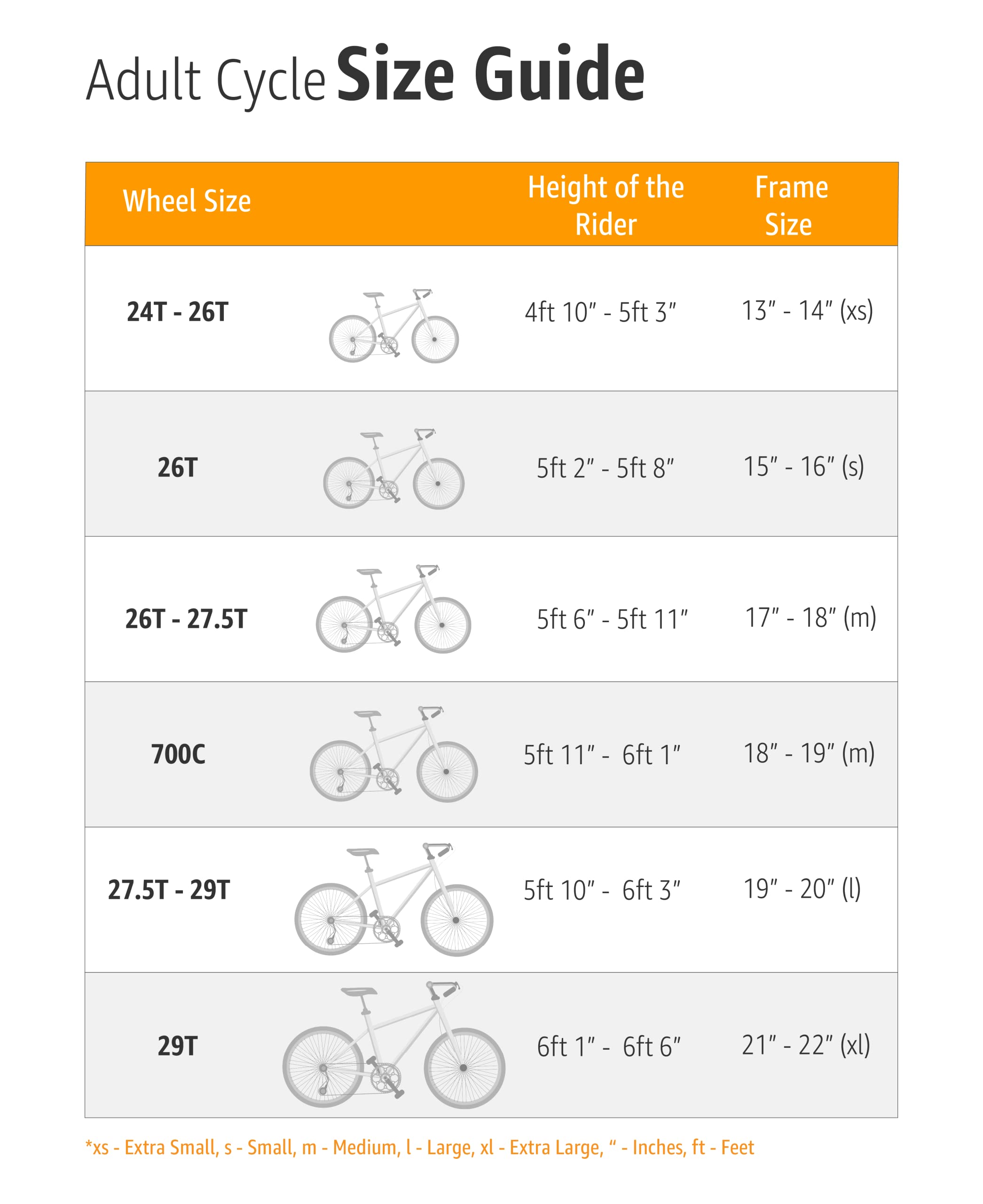Click frame size 21″ - 22″ (xl)
Viewport: 983px width, 1204px height.
tap(805, 1046)
